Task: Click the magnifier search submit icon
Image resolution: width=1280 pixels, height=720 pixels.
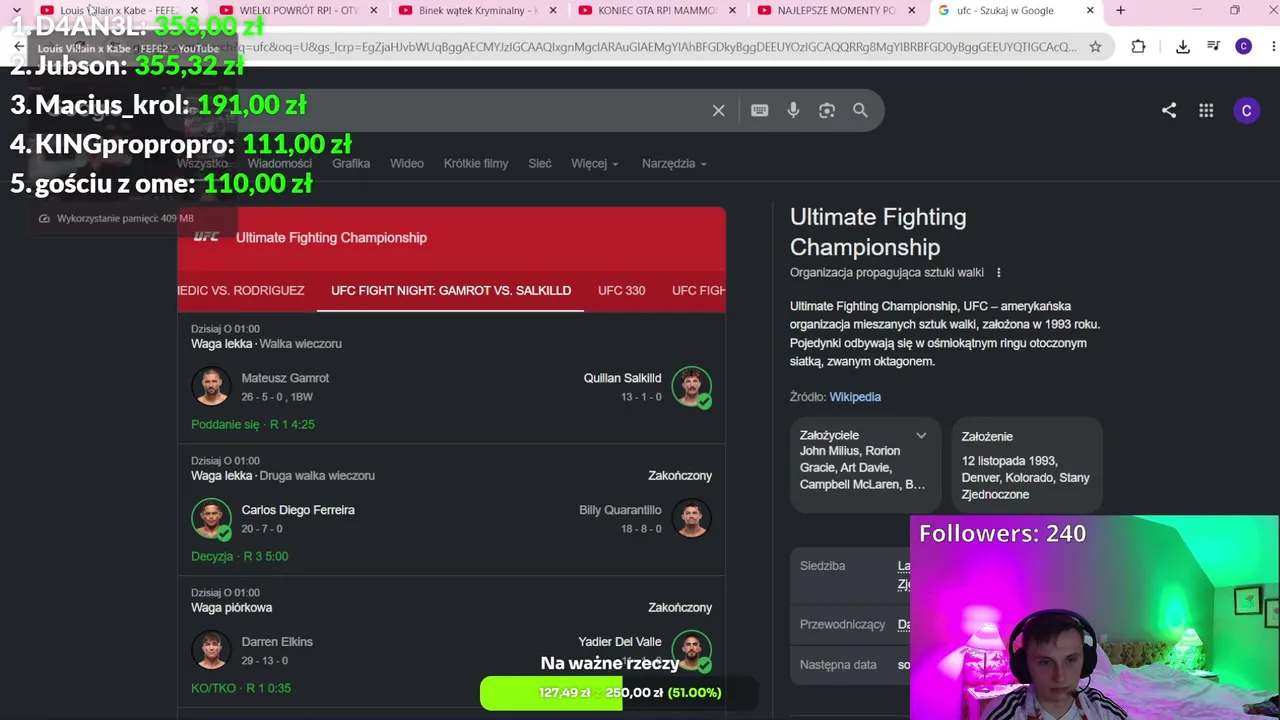Action: (x=860, y=110)
